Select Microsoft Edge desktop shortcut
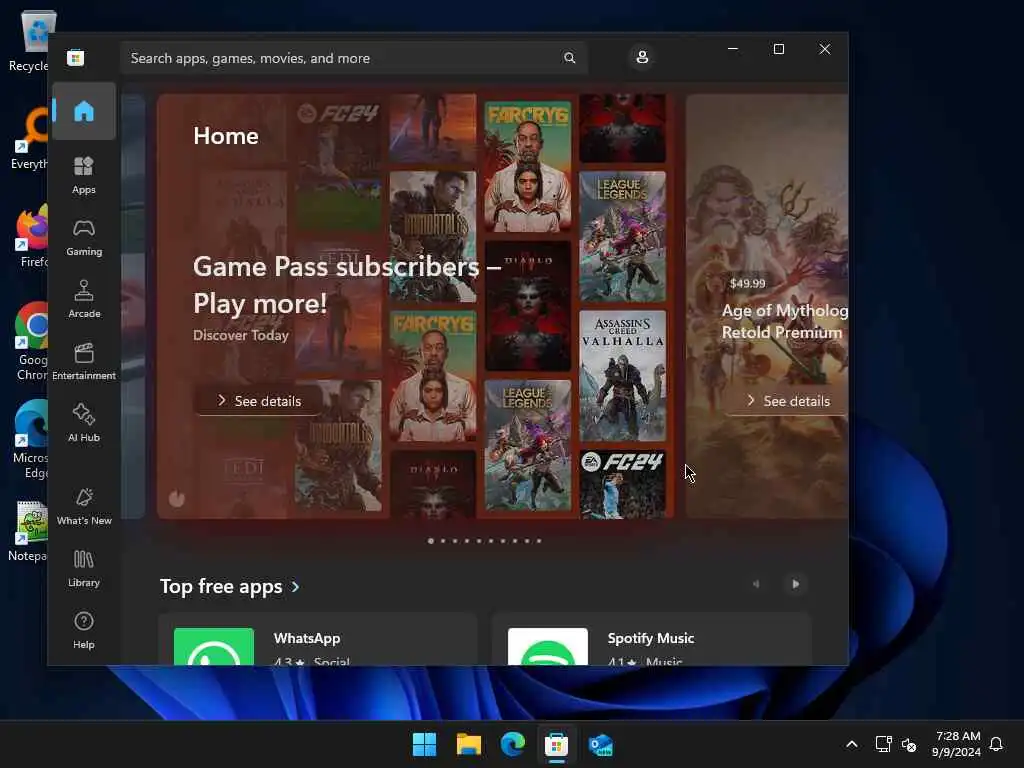The height and width of the screenshot is (768, 1024). [29, 440]
